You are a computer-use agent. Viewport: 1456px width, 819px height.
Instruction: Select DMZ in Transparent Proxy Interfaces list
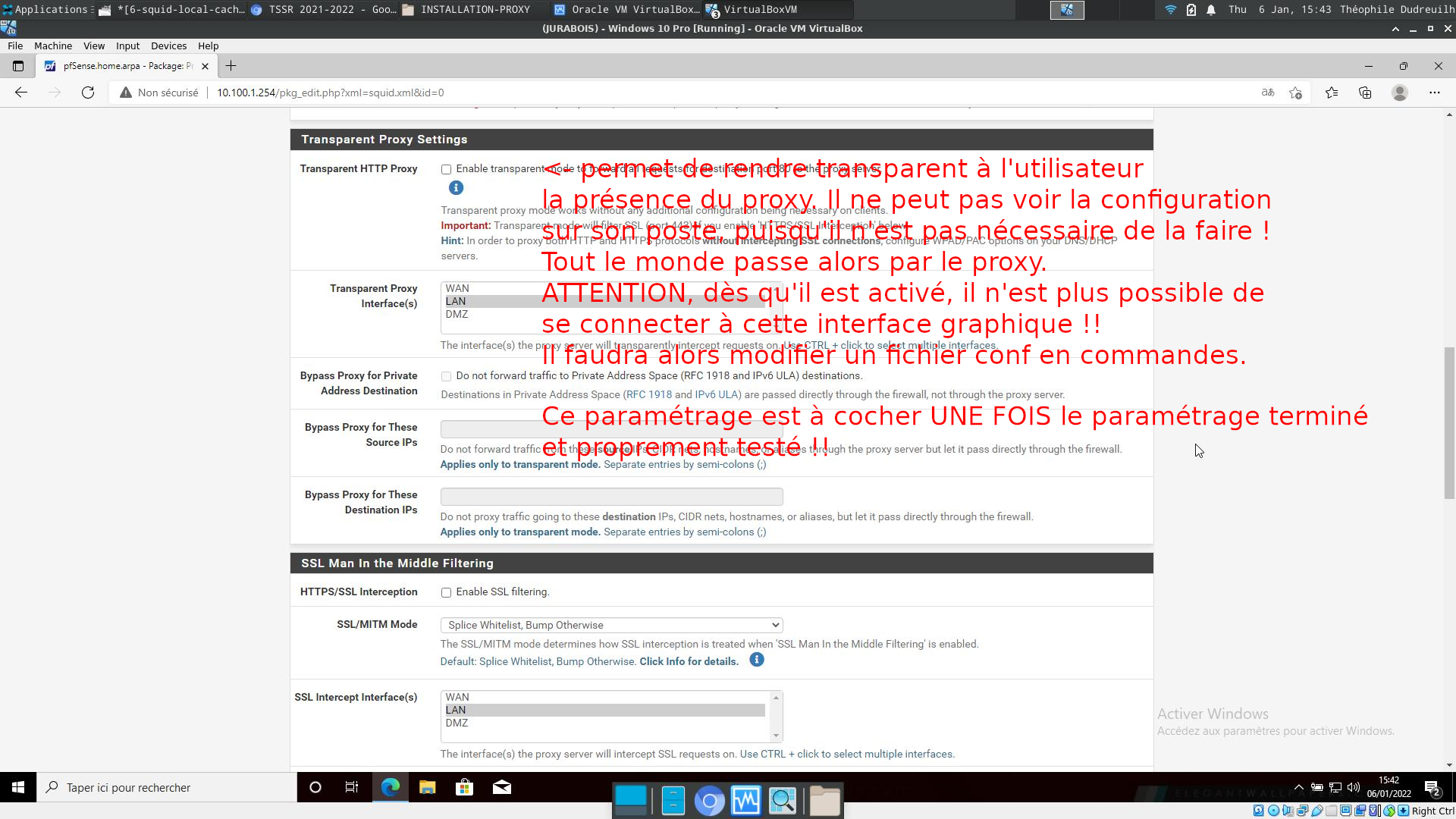point(457,314)
